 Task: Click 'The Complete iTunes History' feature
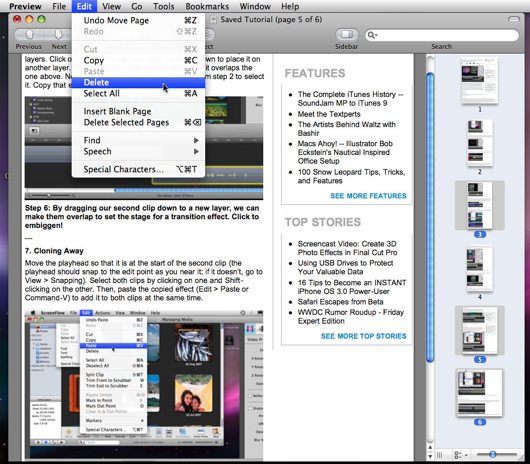pos(350,99)
